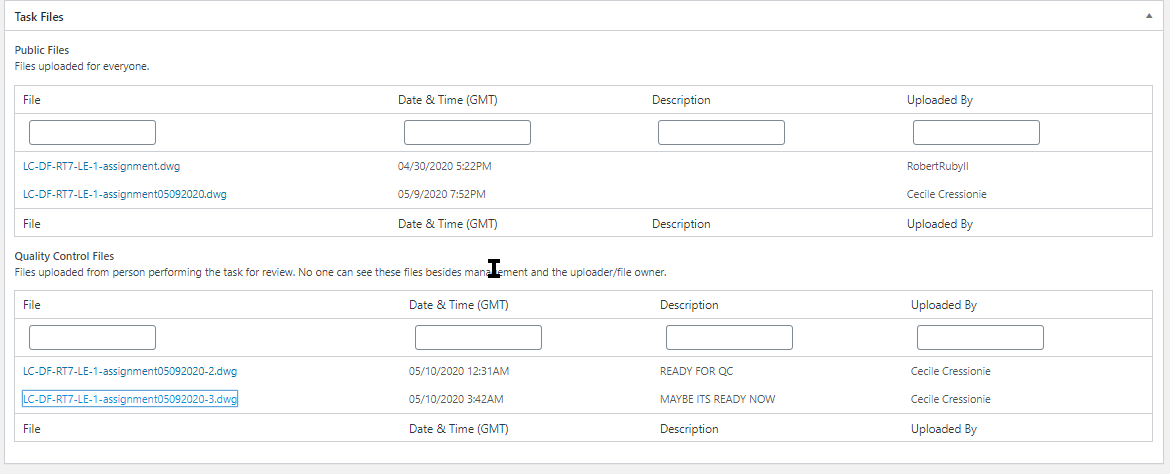Download the assignment05092020-2.dwg file

[129, 371]
